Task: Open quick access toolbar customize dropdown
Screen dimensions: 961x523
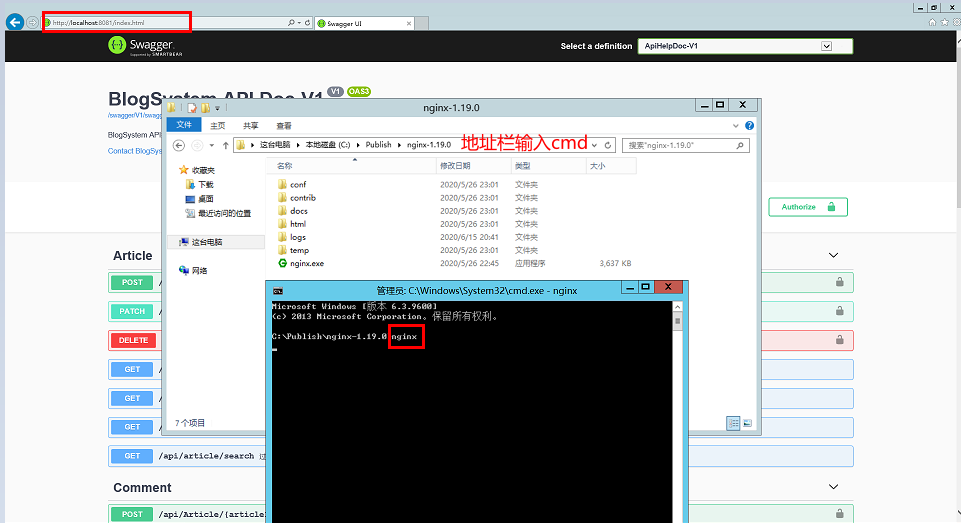Action: [218, 109]
